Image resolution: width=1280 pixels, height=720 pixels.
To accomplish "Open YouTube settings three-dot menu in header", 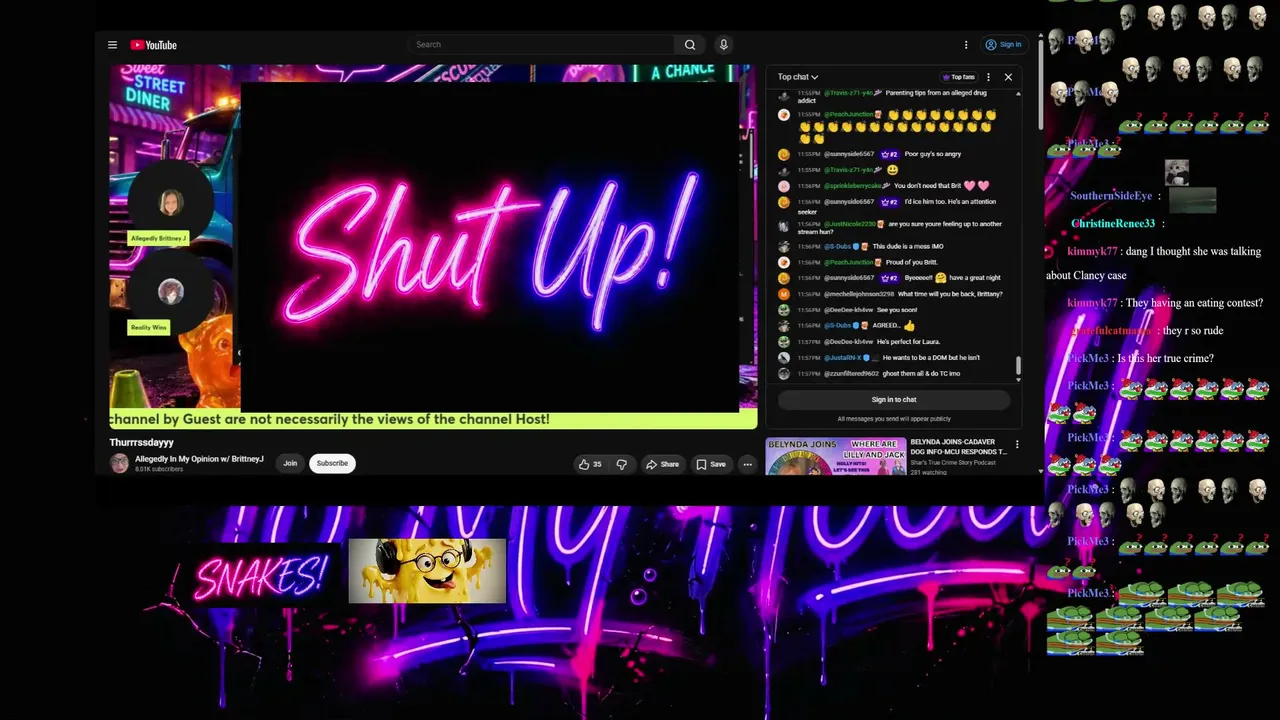I will 966,45.
